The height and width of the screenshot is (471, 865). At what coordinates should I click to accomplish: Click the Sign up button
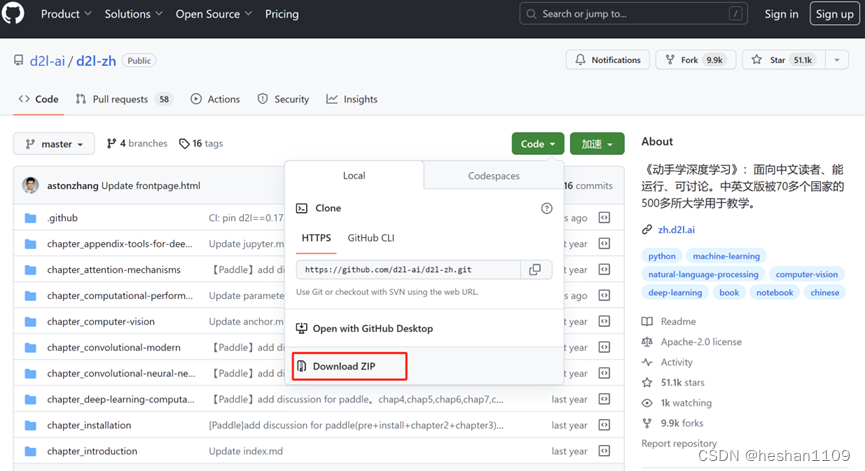(x=834, y=14)
